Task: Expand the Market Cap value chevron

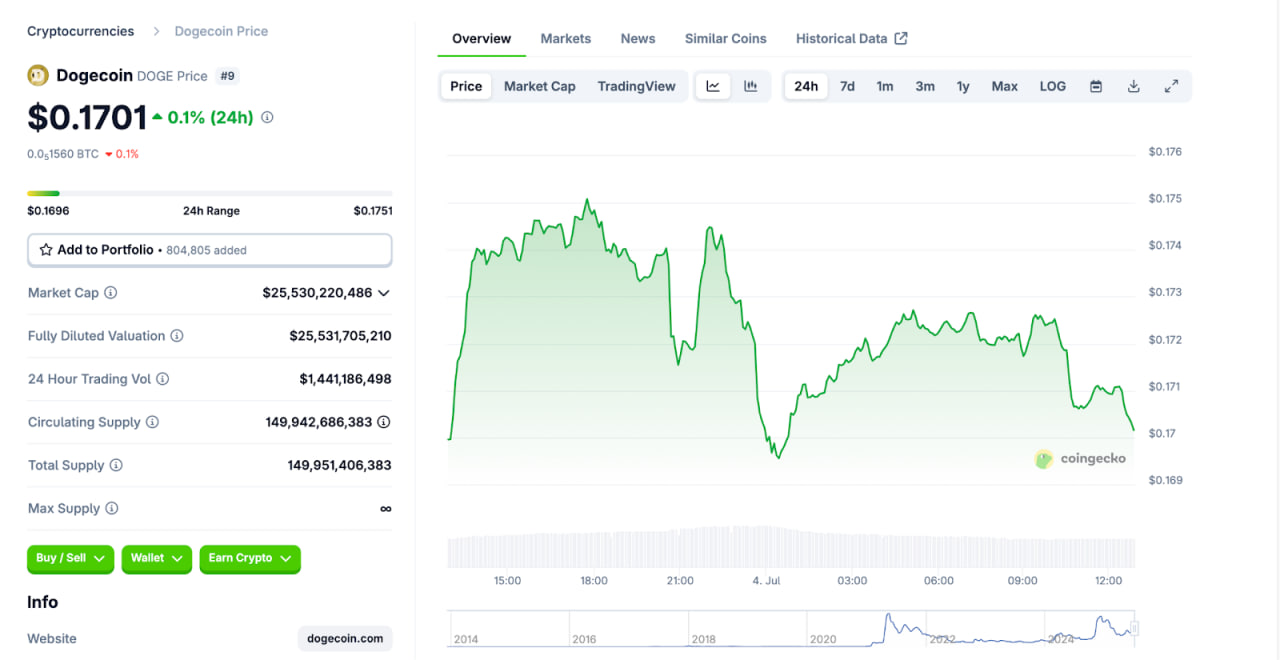Action: 384,293
